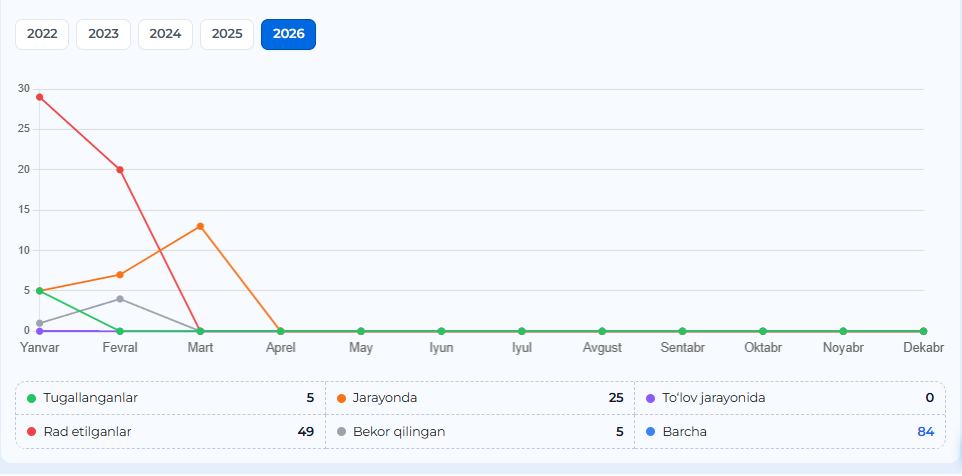Click green dot beside Tugallanganlar legend

click(32, 398)
